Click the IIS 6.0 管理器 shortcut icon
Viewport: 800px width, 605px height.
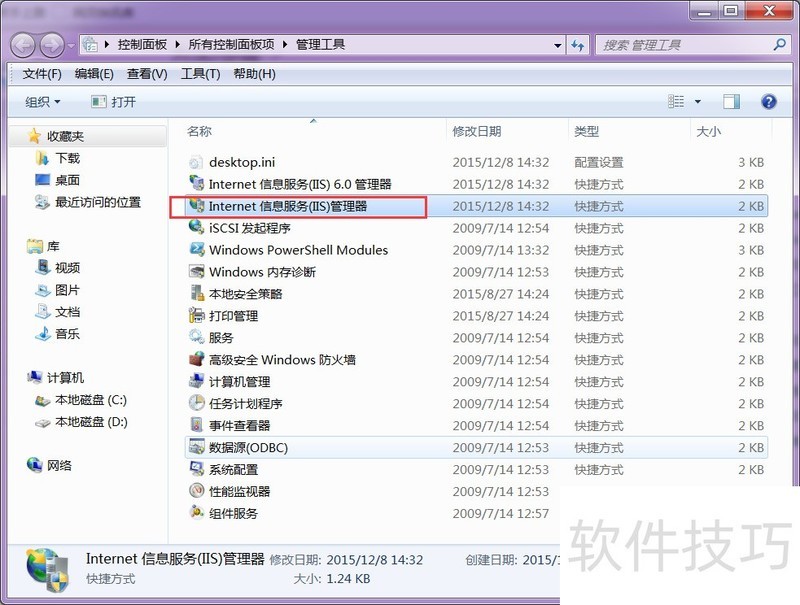pyautogui.click(x=196, y=184)
